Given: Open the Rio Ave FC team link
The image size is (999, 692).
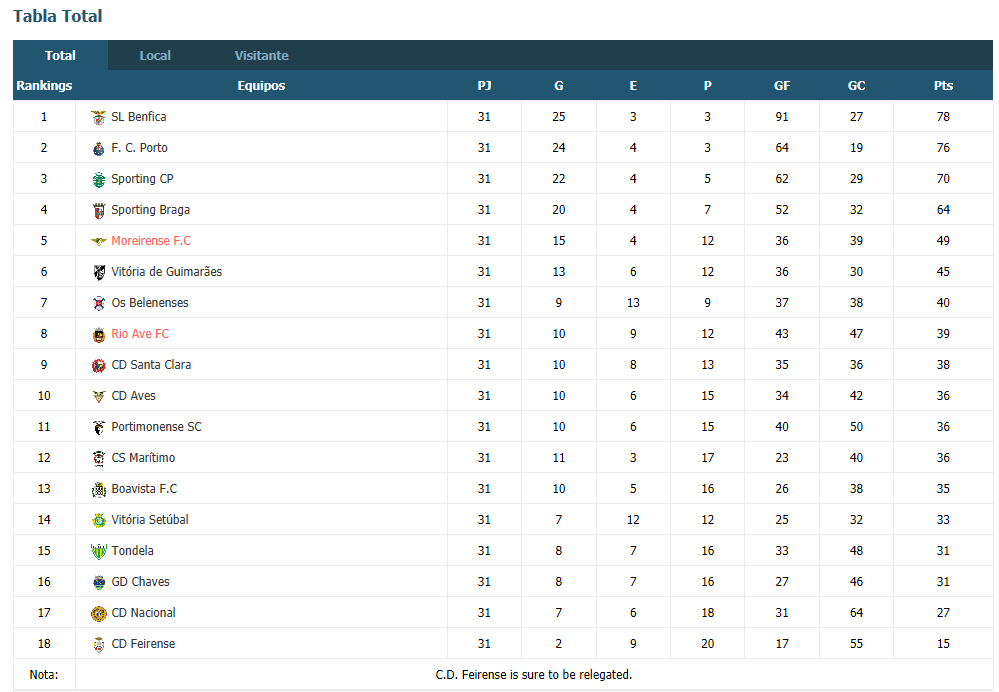Looking at the screenshot, I should pos(140,334).
